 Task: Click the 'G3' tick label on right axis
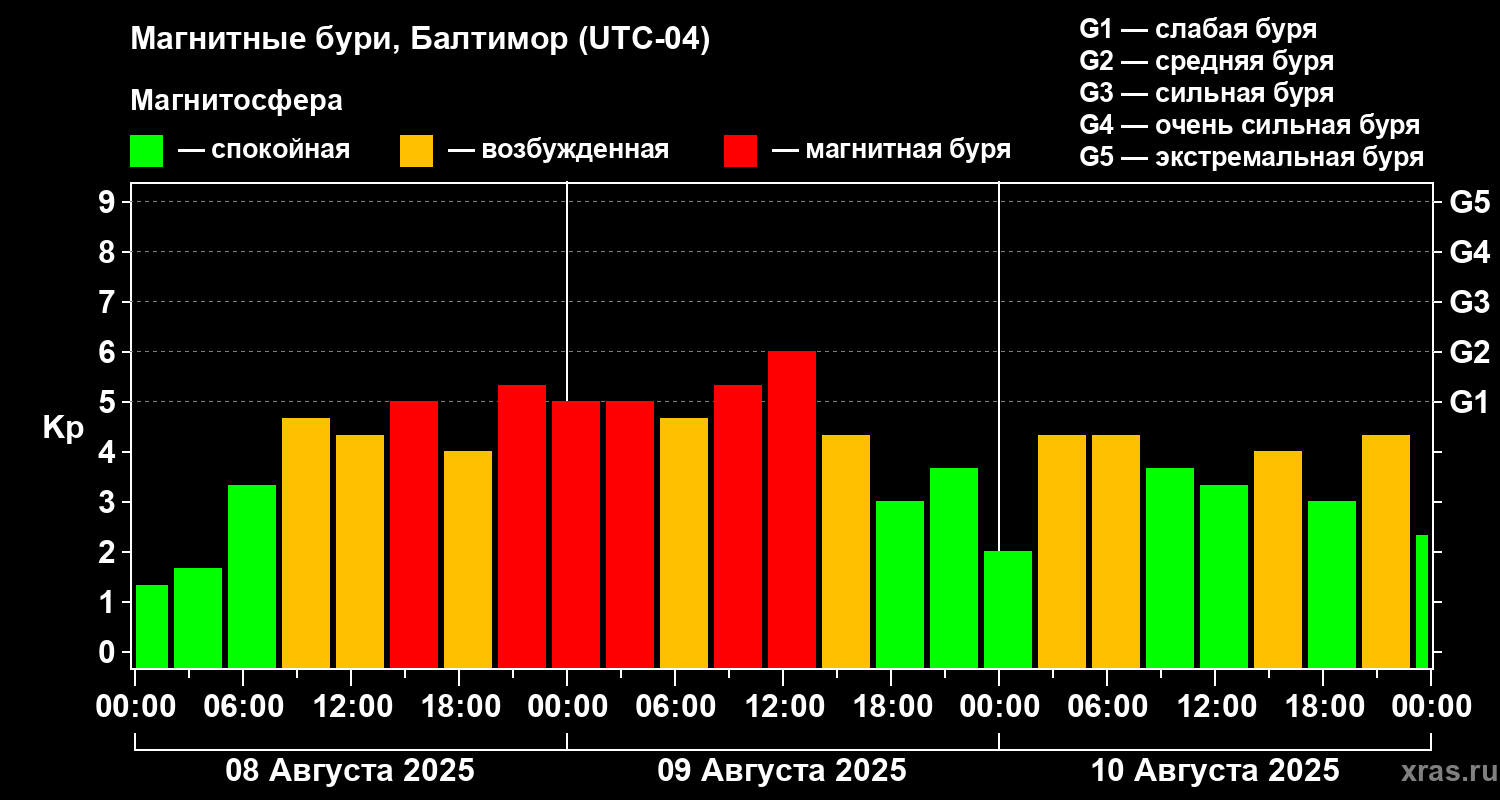(x=1469, y=302)
